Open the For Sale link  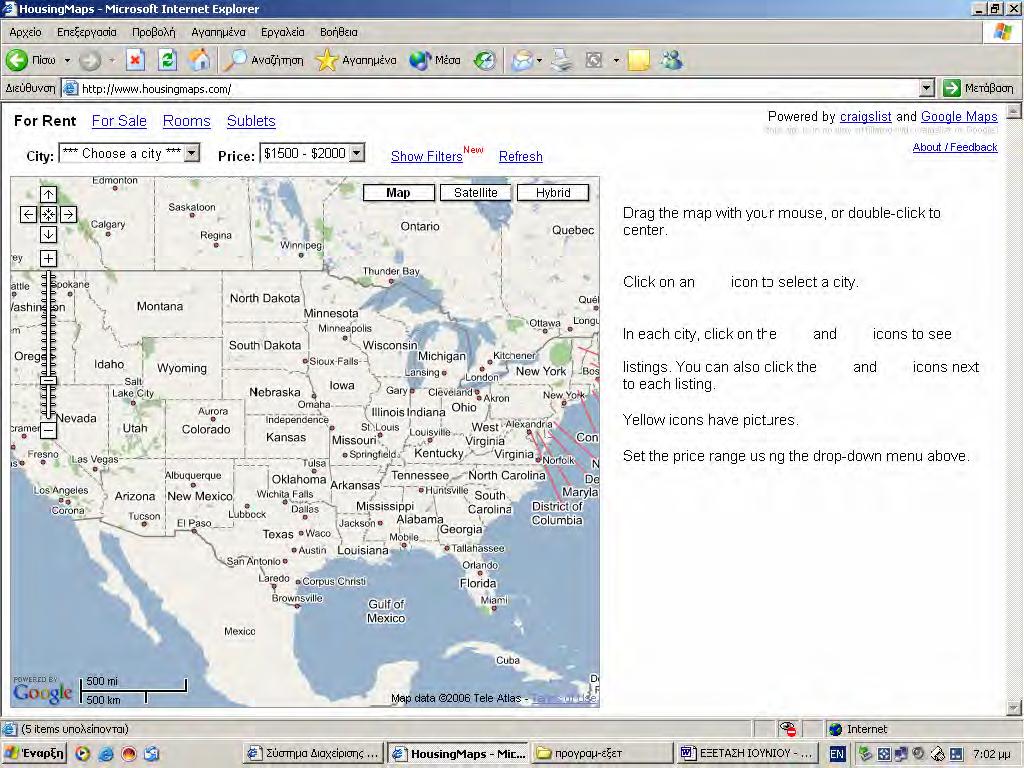point(120,121)
